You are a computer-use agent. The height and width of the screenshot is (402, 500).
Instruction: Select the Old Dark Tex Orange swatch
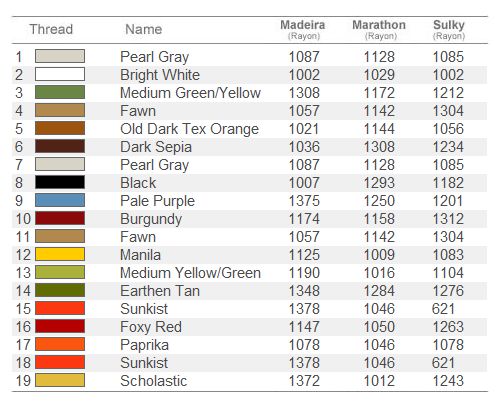point(60,128)
